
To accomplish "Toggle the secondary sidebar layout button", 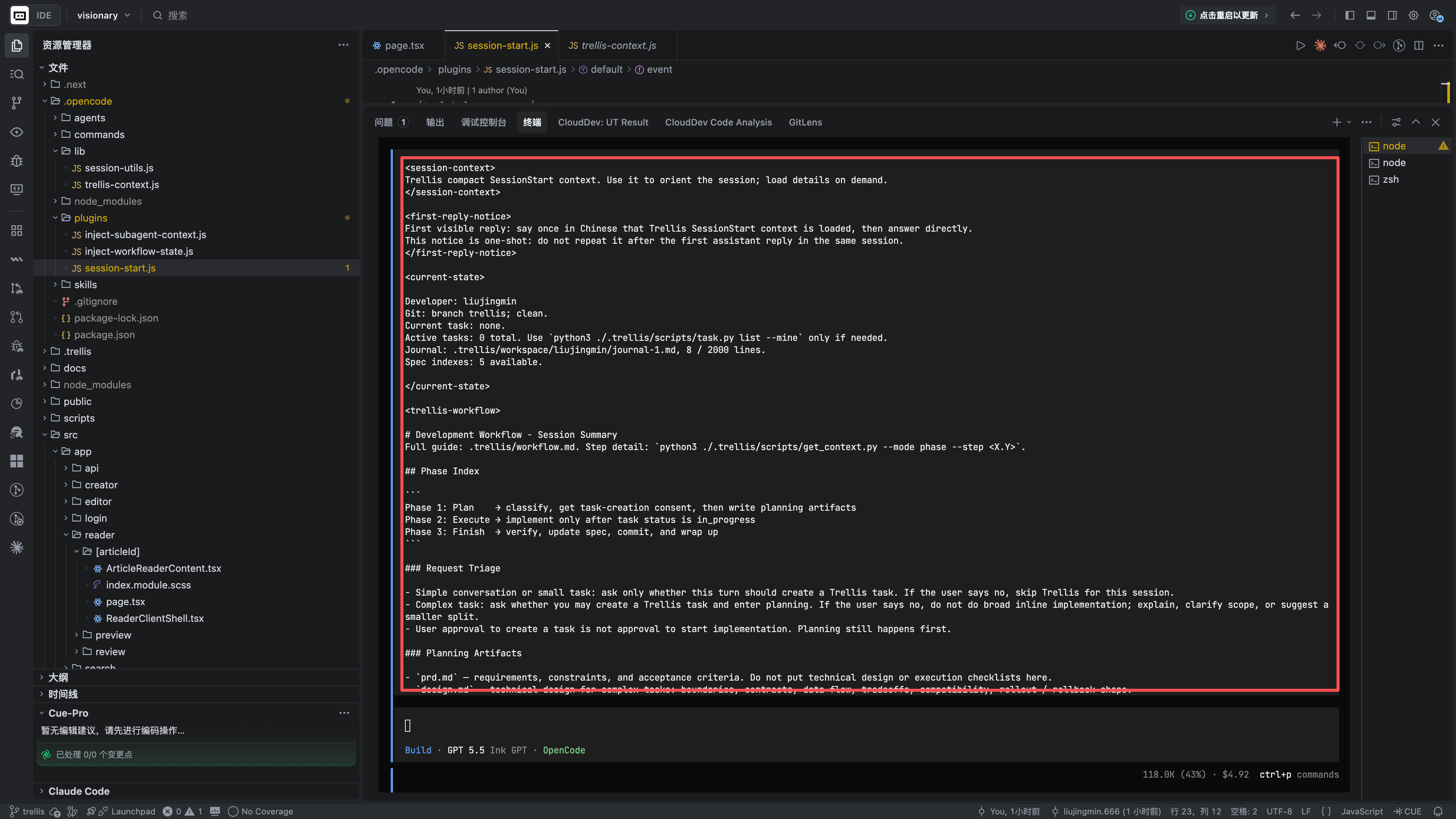I will pyautogui.click(x=1392, y=15).
